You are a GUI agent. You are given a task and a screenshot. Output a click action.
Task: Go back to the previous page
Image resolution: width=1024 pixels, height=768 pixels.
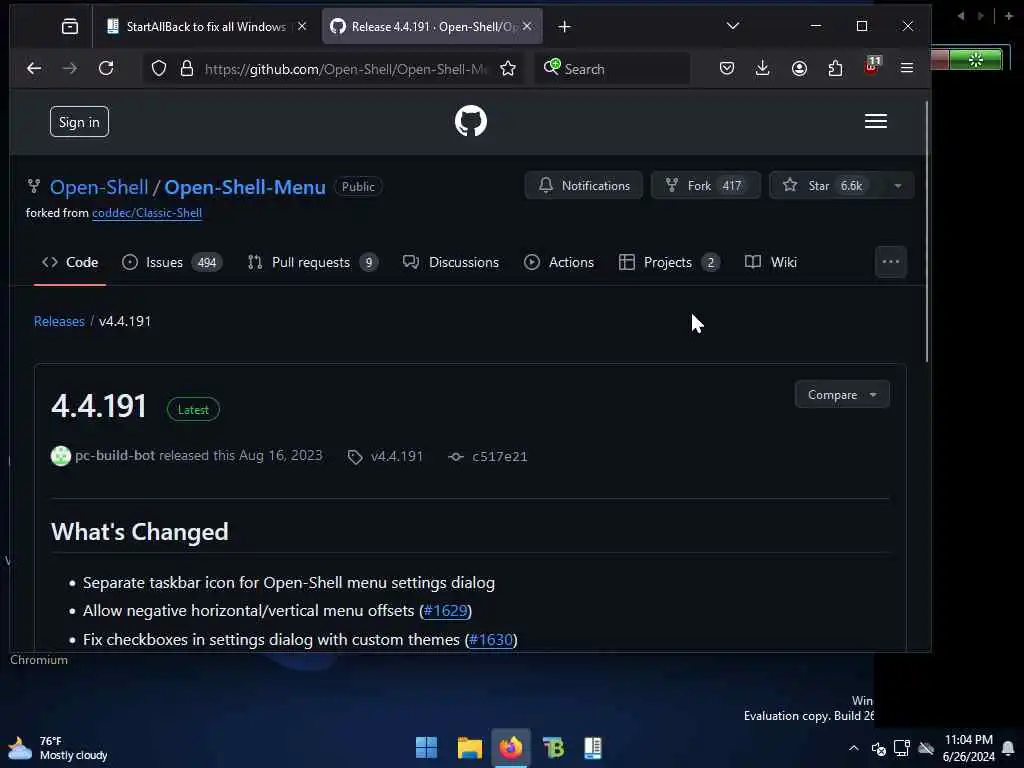click(34, 68)
